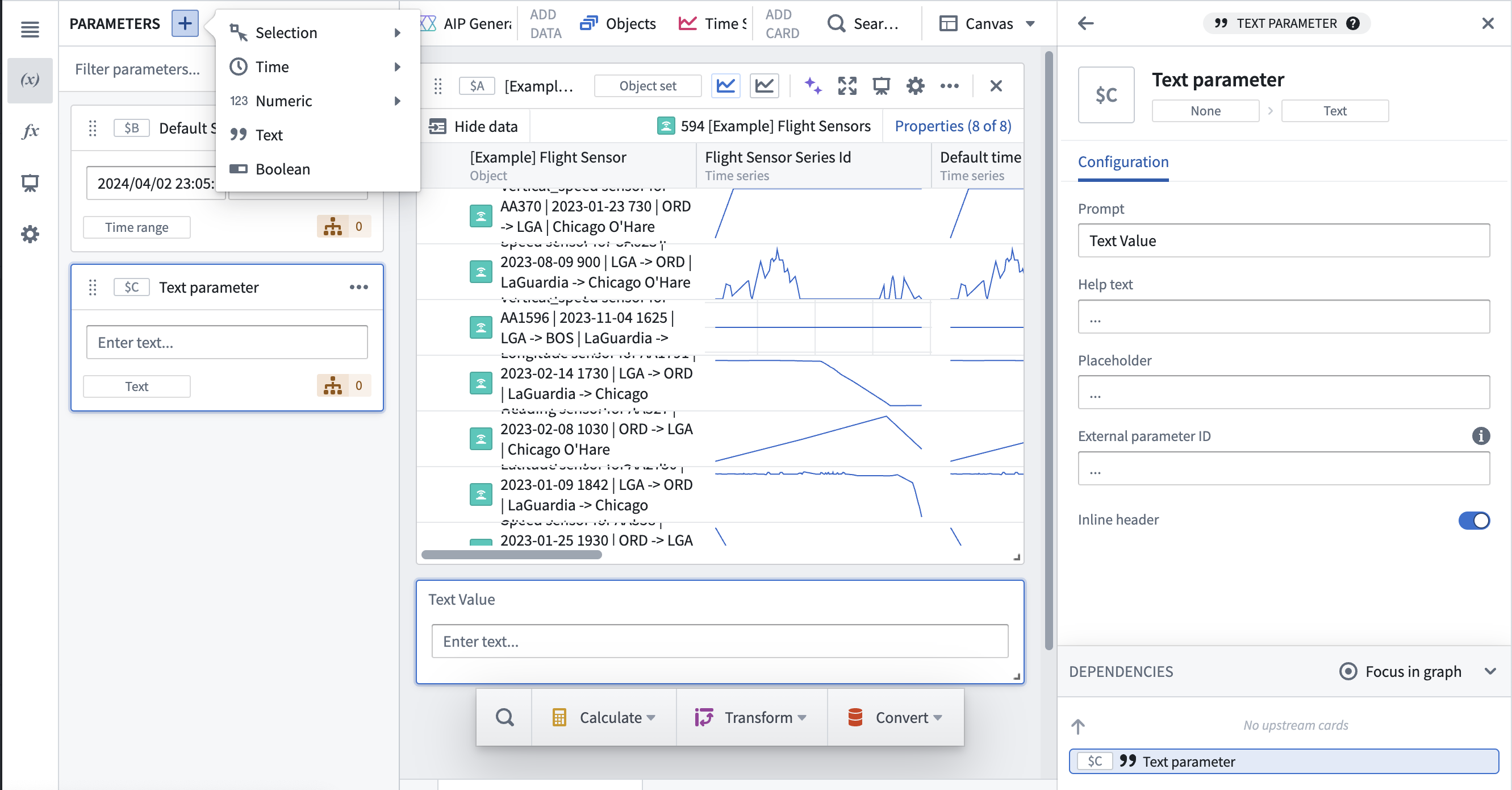Expand the Time submenu
The image size is (1512, 790).
pyautogui.click(x=318, y=67)
